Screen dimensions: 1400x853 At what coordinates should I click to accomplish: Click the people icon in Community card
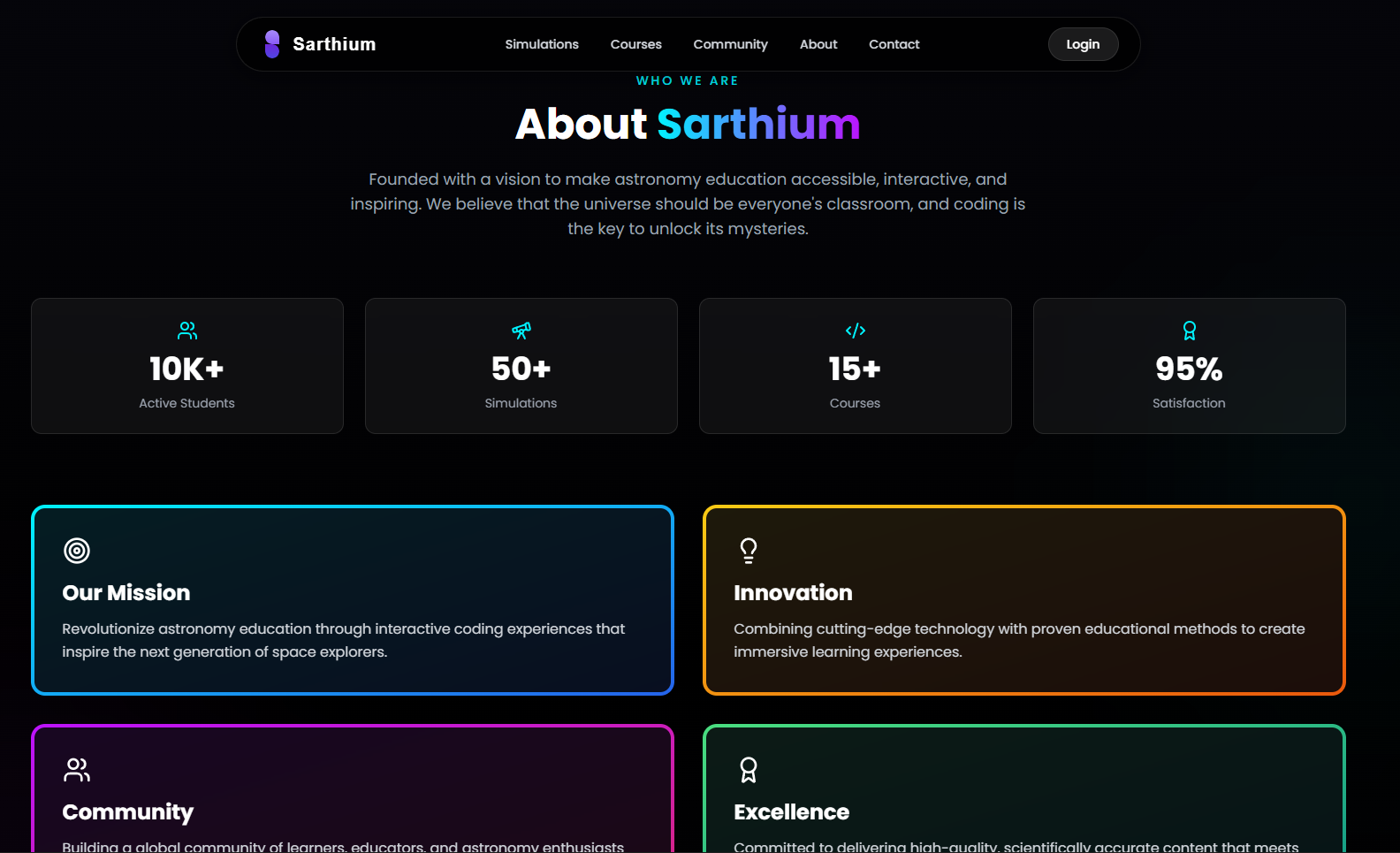tap(77, 770)
